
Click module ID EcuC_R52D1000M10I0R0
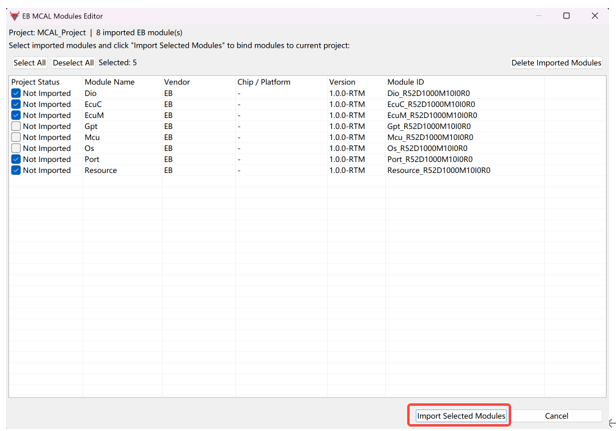pos(431,104)
